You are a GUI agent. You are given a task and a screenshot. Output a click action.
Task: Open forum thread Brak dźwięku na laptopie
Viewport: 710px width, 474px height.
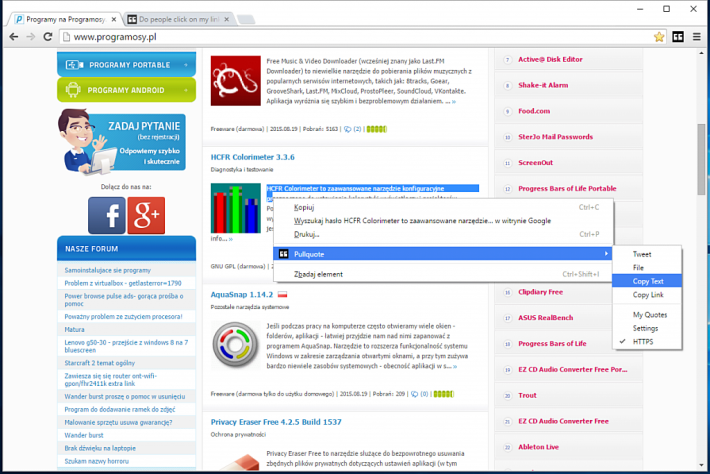point(100,448)
